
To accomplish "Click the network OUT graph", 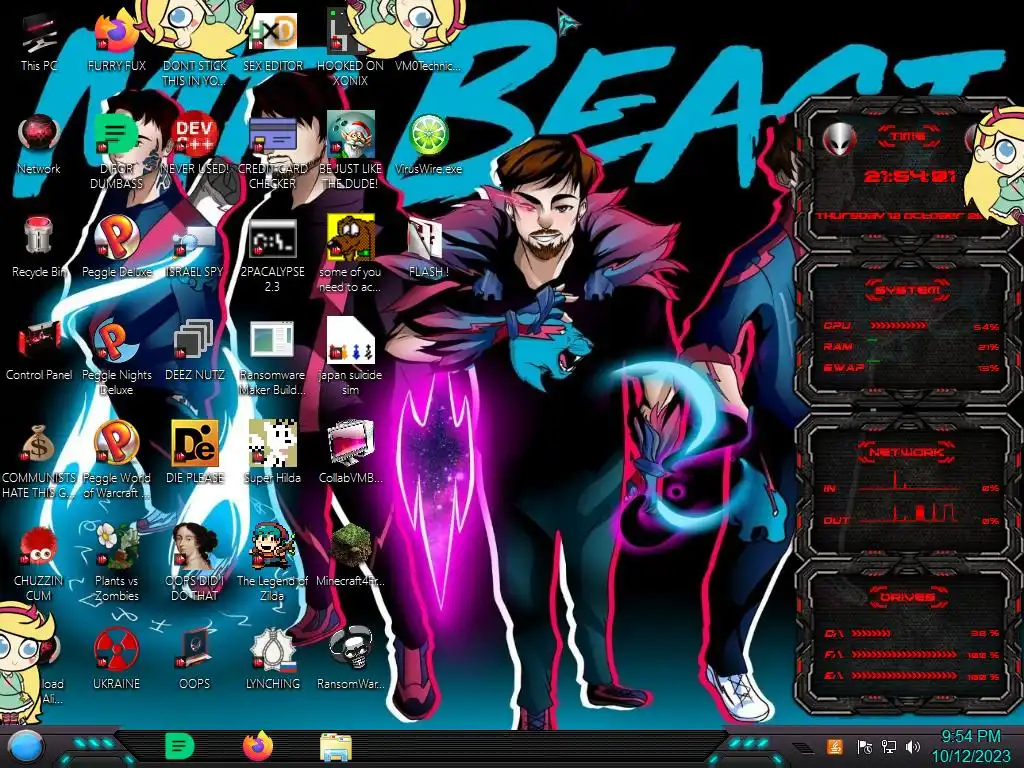I will click(x=909, y=513).
